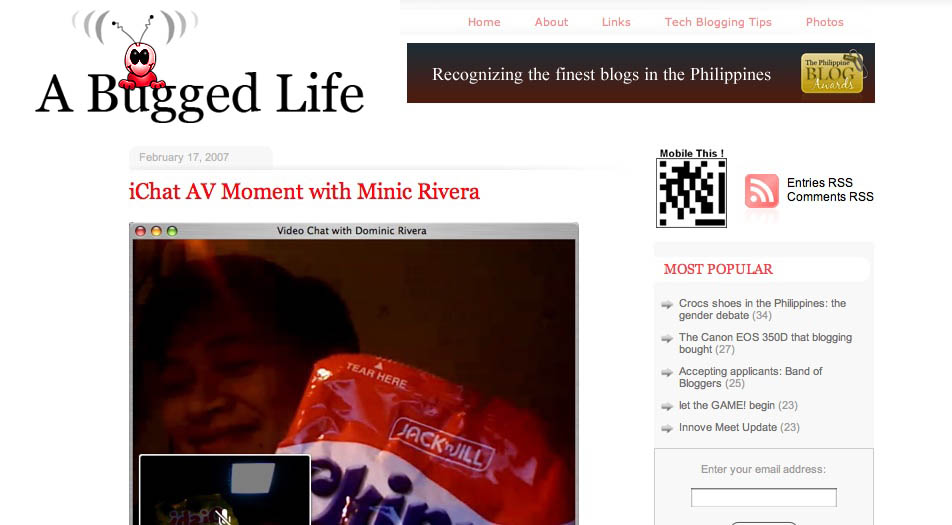952x525 pixels.
Task: Open Accepting applicants: Band of Bloggers post
Action: click(750, 377)
